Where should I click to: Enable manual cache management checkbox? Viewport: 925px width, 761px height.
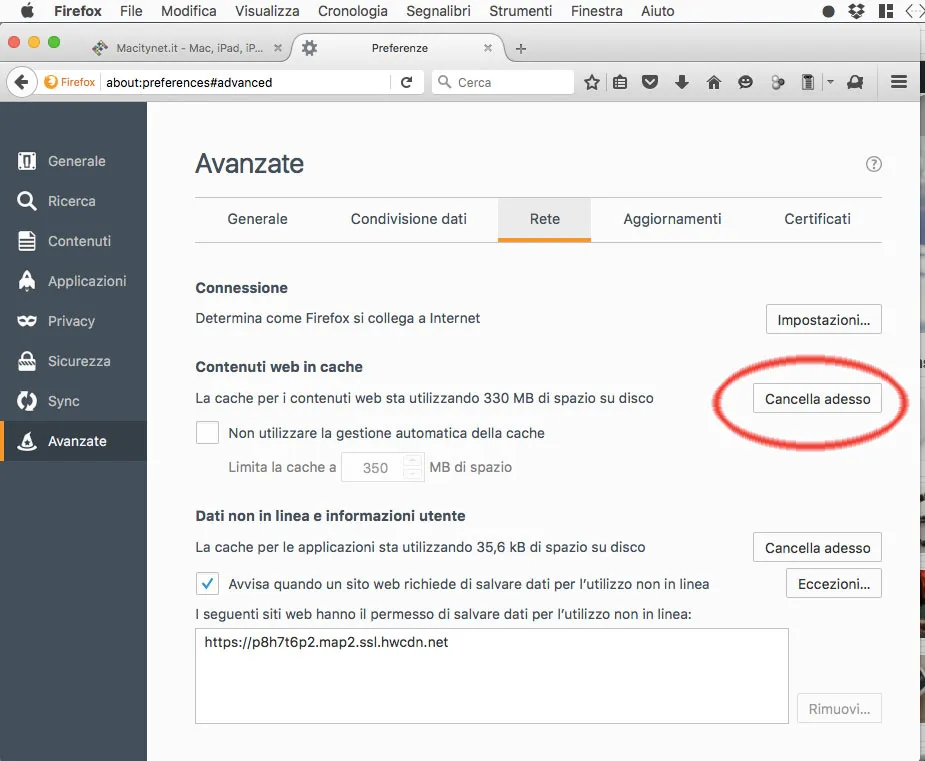pos(207,432)
